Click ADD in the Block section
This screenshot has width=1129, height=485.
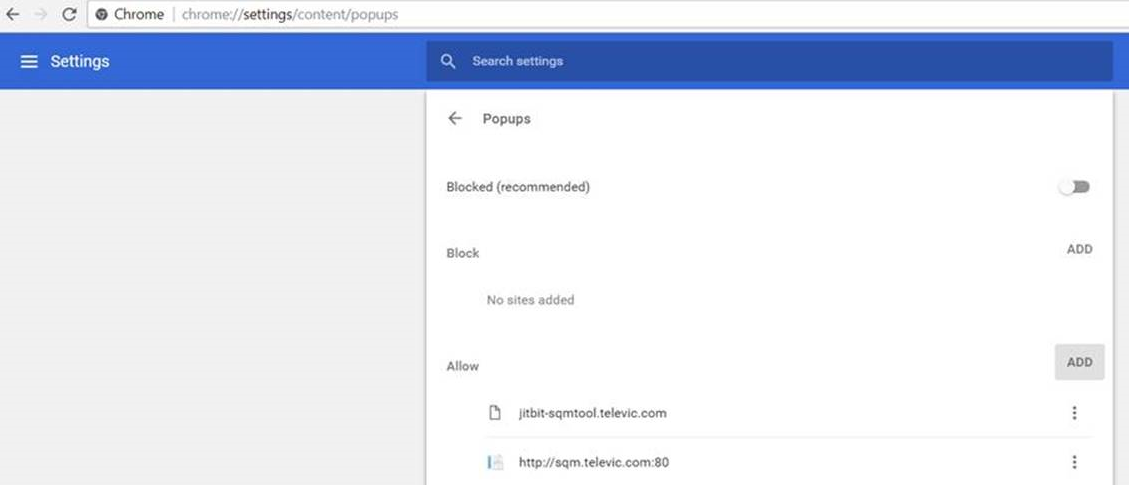(x=1079, y=250)
